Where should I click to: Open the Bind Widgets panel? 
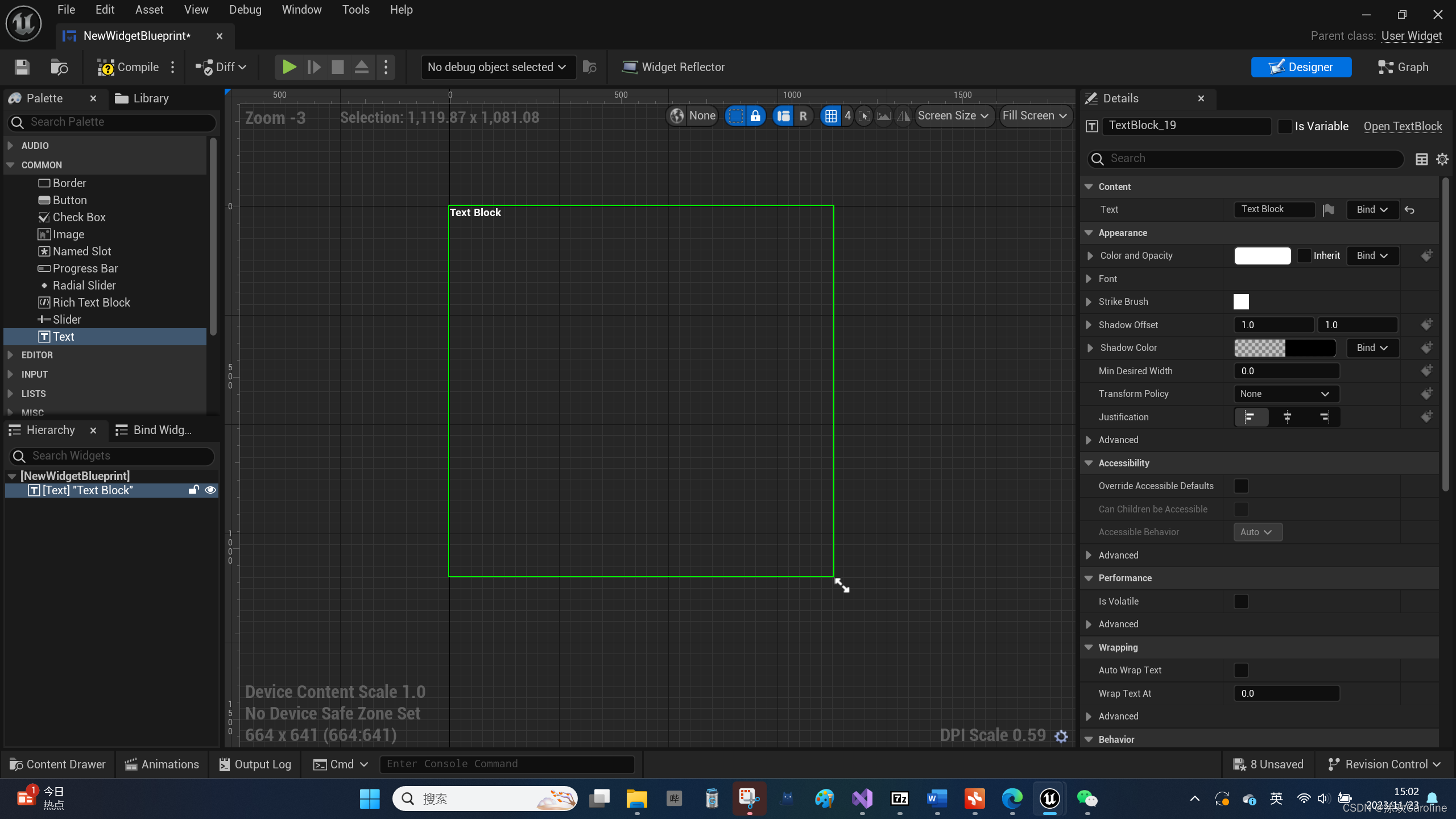[x=160, y=429]
